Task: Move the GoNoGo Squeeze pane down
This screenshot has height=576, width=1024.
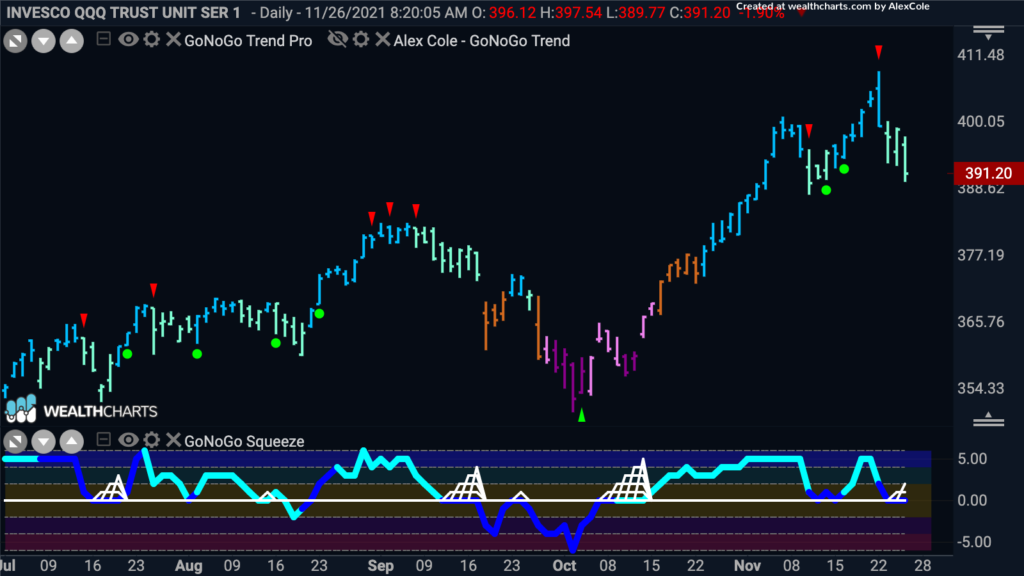Action: point(44,441)
